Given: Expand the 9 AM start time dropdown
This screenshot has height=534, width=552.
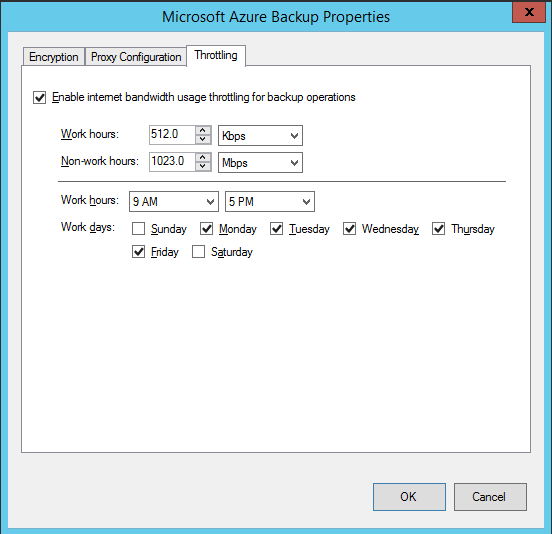Looking at the screenshot, I should 174,202.
